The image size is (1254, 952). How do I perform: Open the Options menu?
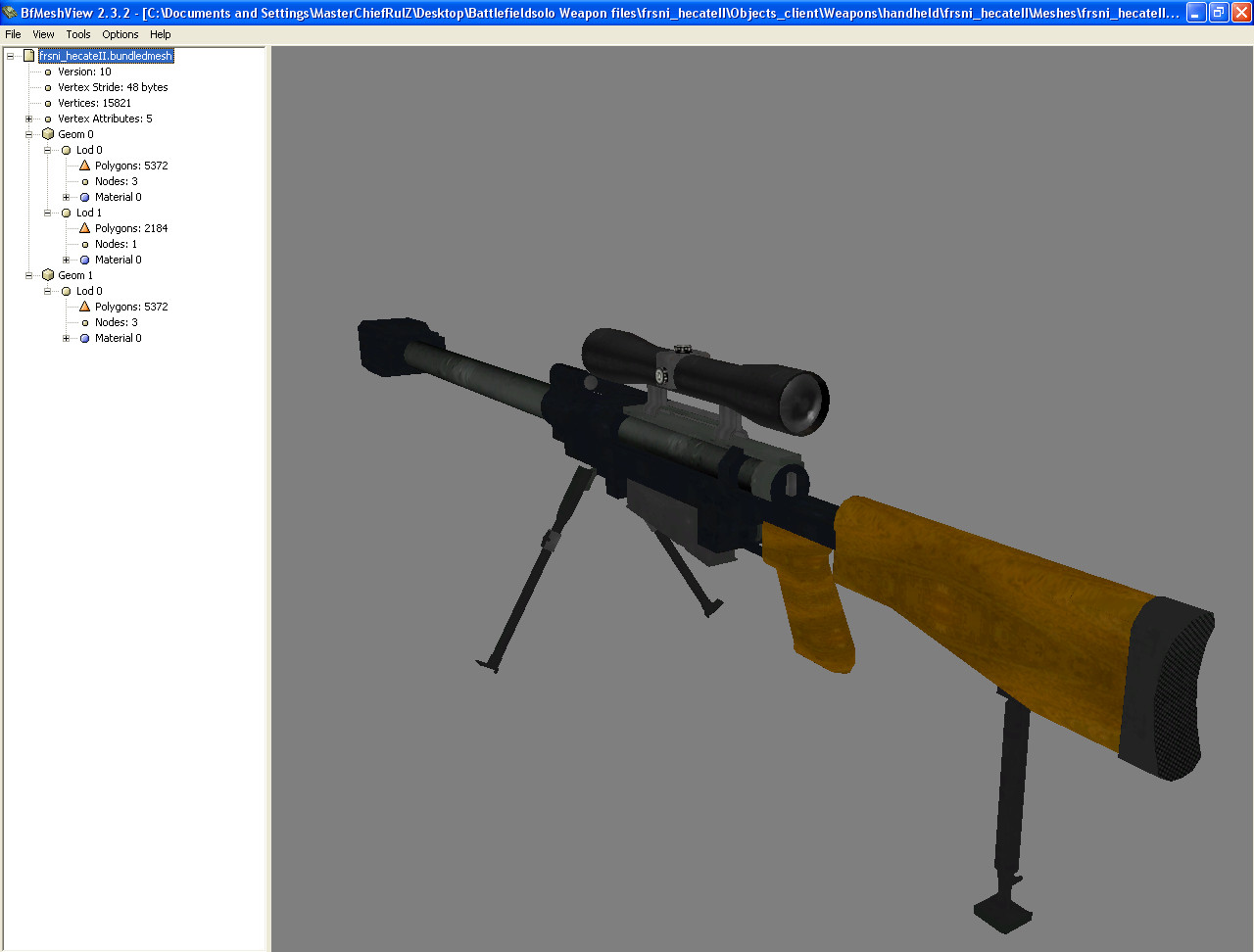[x=120, y=34]
